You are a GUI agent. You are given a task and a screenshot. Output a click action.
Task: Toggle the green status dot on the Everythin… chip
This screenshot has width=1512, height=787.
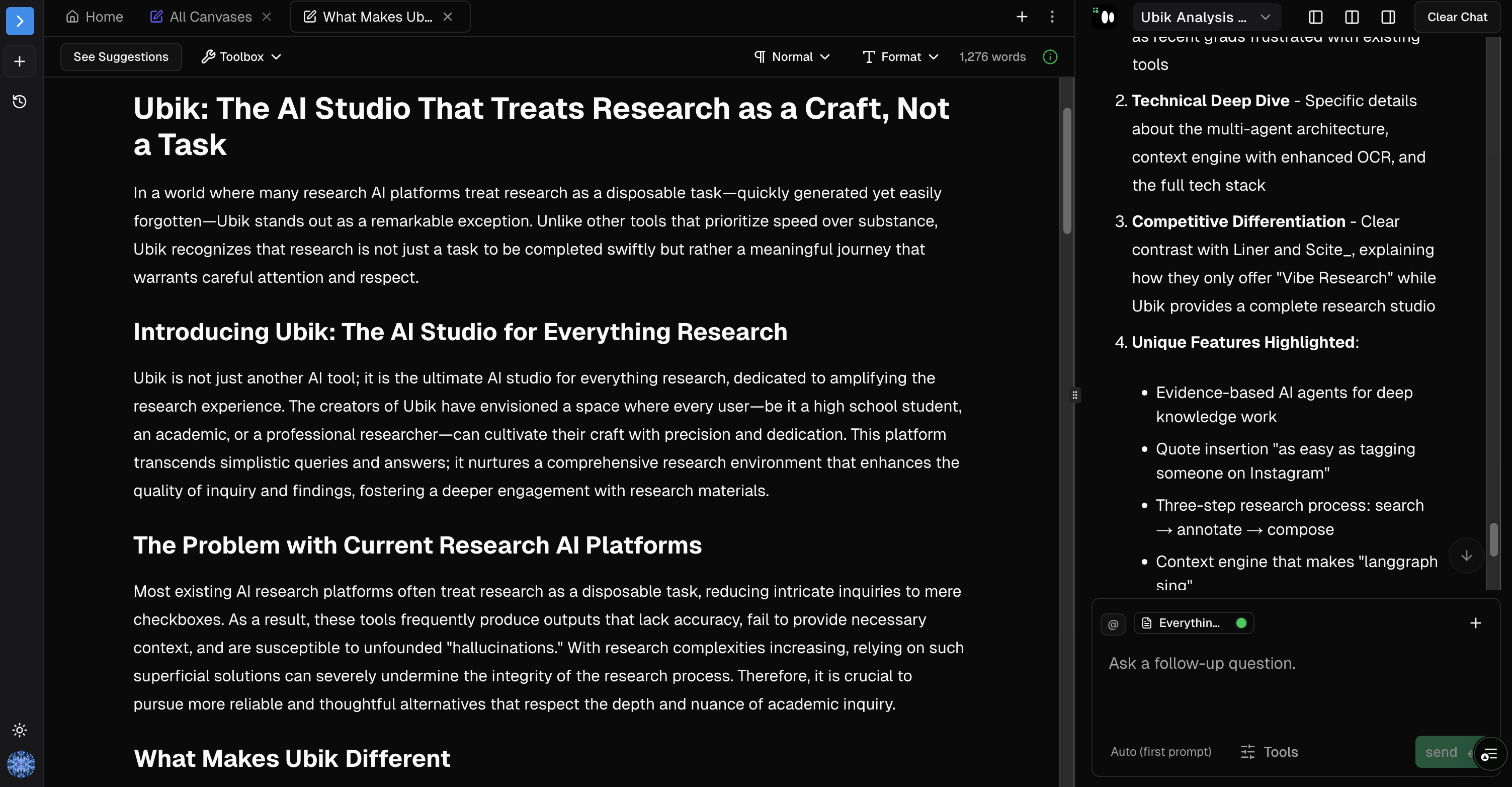(x=1241, y=623)
